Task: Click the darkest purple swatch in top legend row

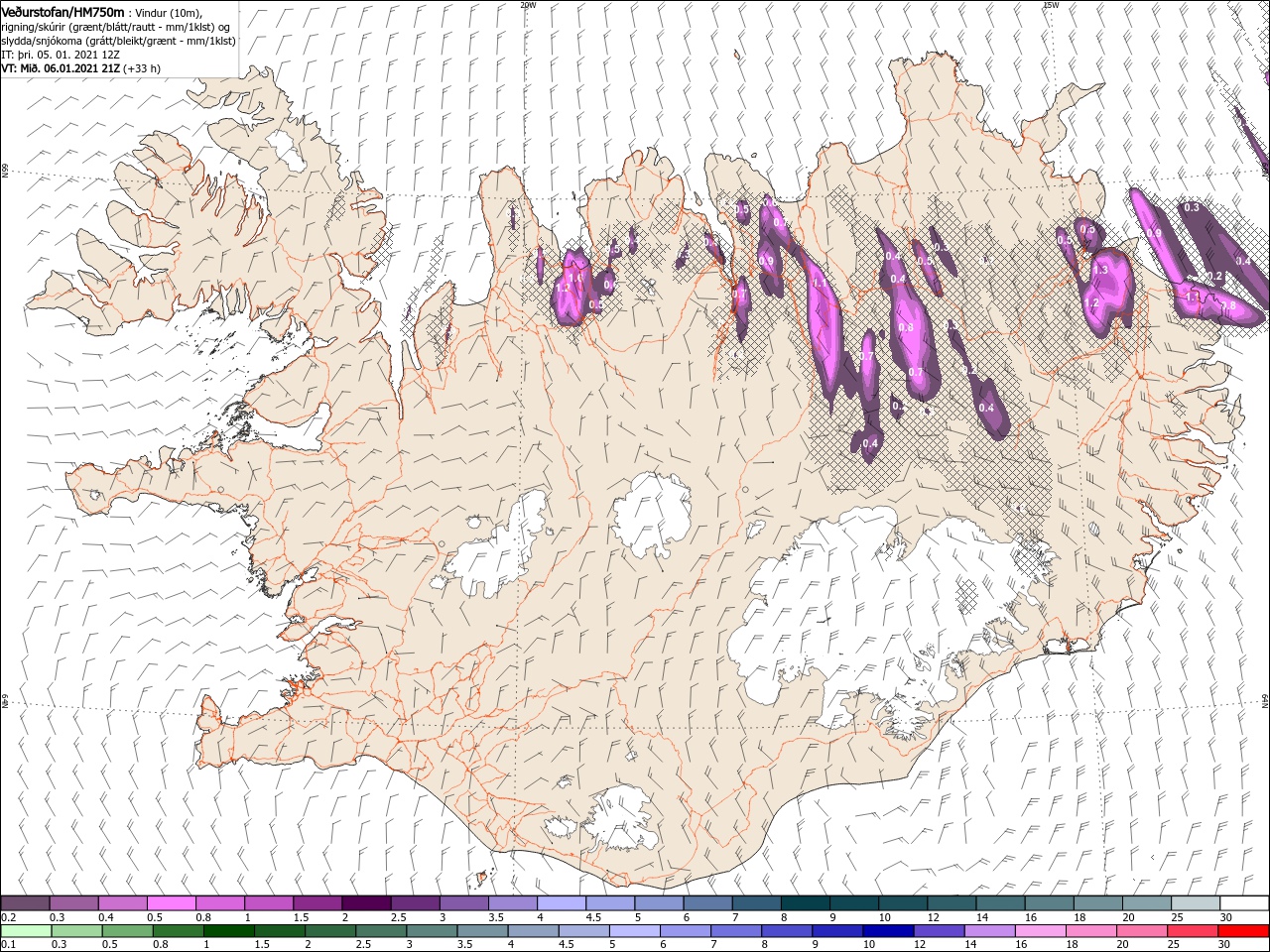Action: coord(366,903)
